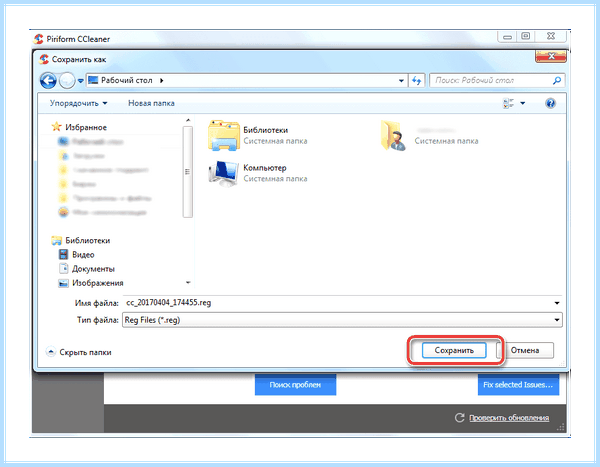
Task: Click the navigation pane scrollbar thumb
Action: [x=188, y=172]
